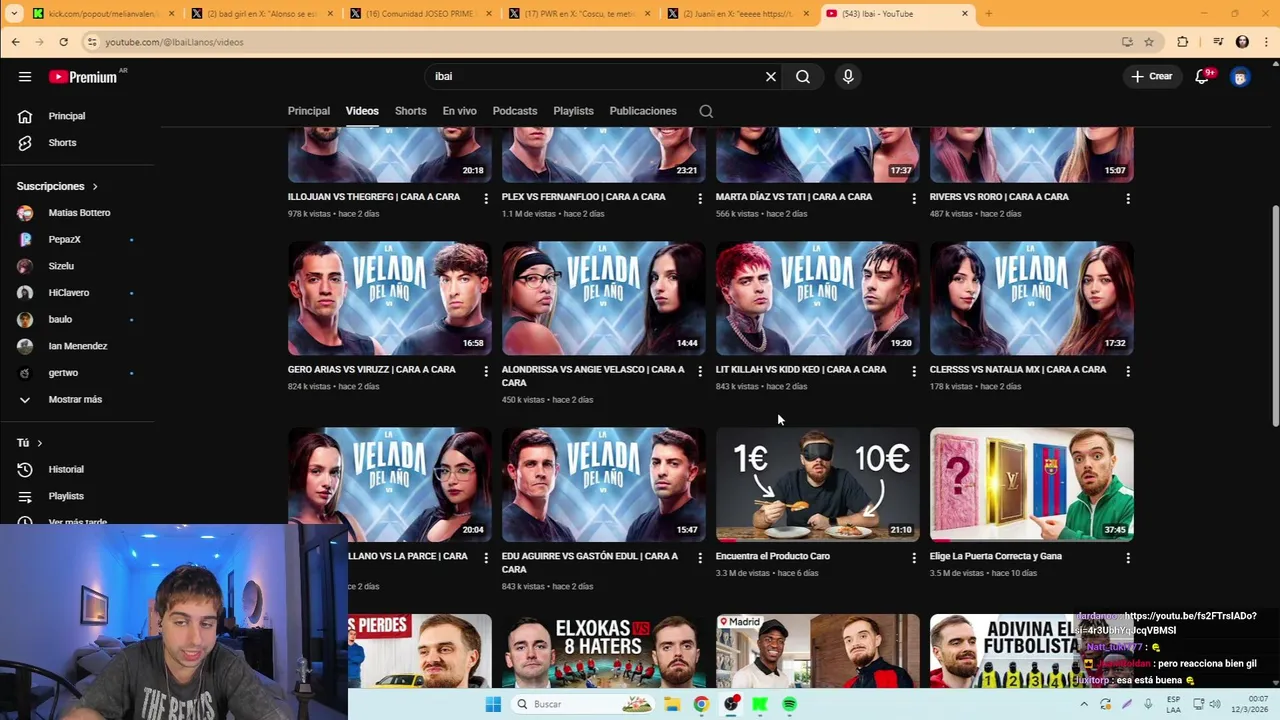Screen dimensions: 1280x720
Task: Click the Windows taskbar Buscar search box
Action: pos(584,704)
